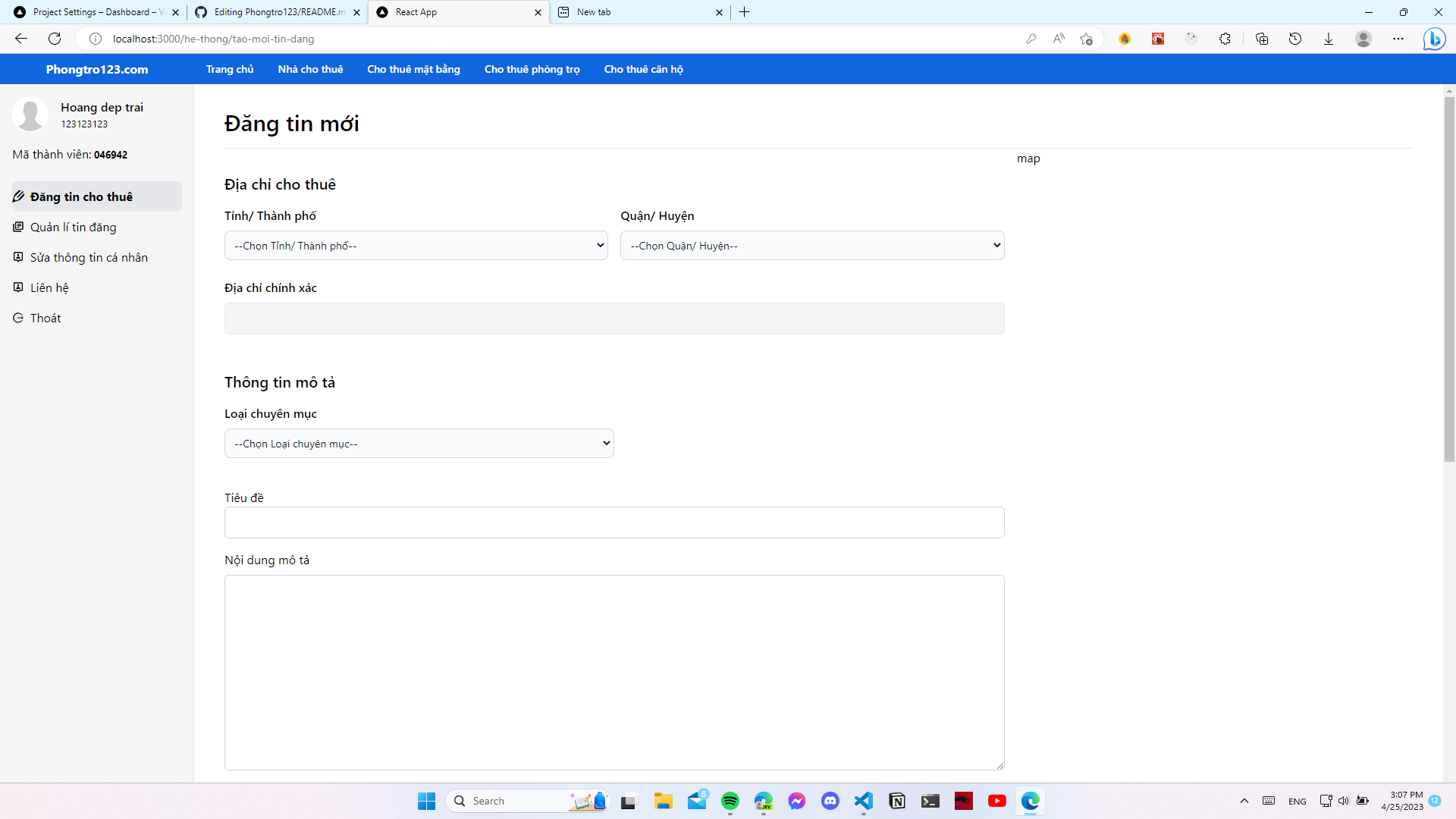Open Nhà cho thuê in the navbar
Screen dimensions: 1456x819
(310, 69)
